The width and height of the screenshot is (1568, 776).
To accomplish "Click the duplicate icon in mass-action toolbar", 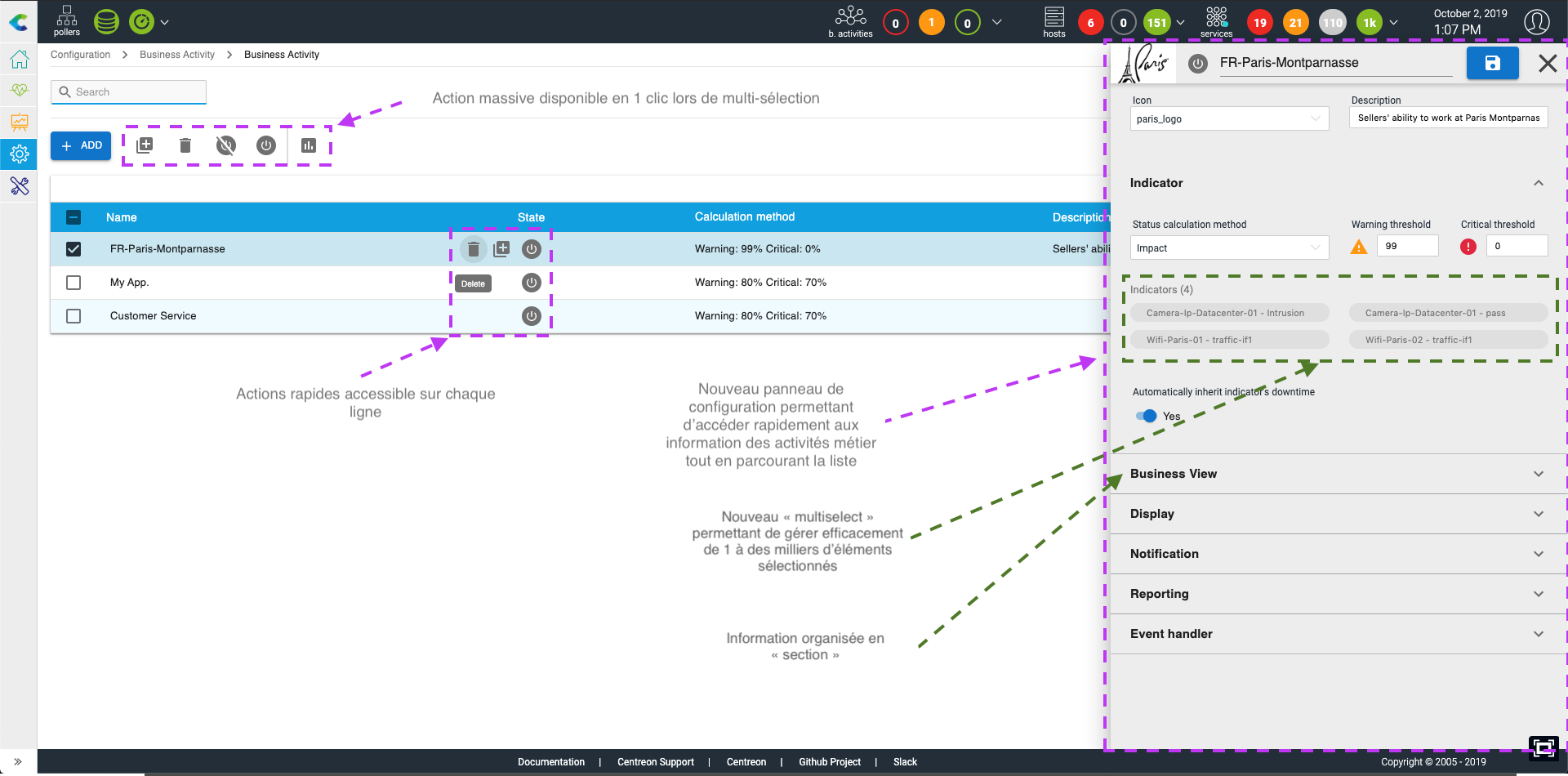I will (145, 145).
